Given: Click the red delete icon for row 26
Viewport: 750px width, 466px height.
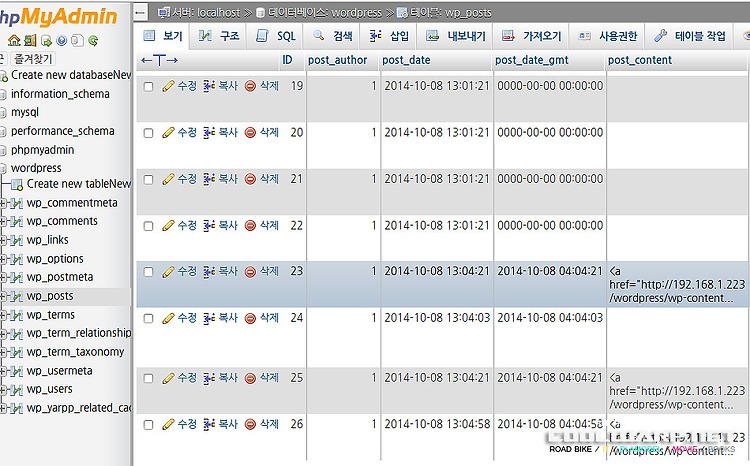Looking at the screenshot, I should (x=250, y=424).
